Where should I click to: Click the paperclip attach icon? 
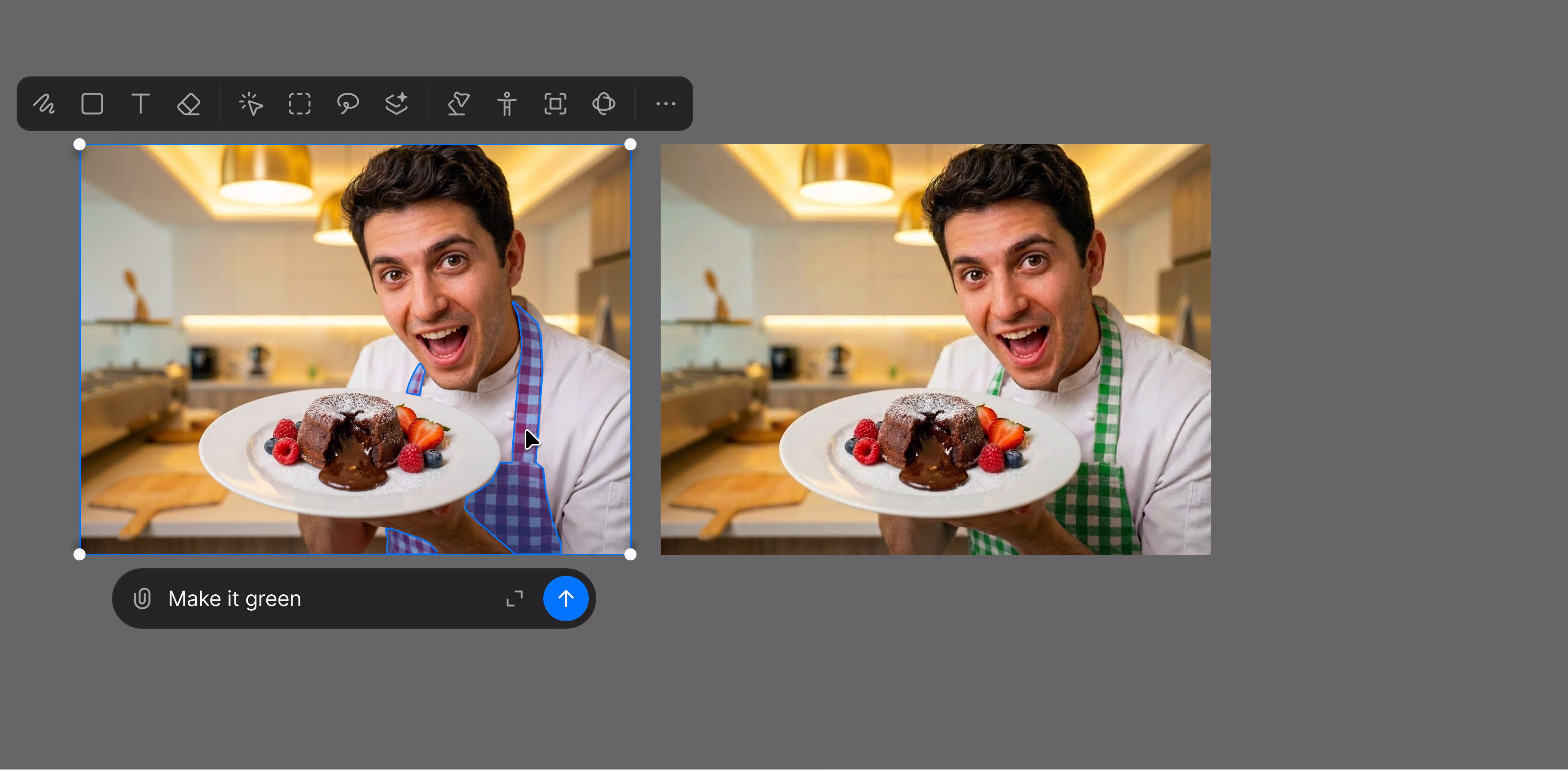(142, 599)
